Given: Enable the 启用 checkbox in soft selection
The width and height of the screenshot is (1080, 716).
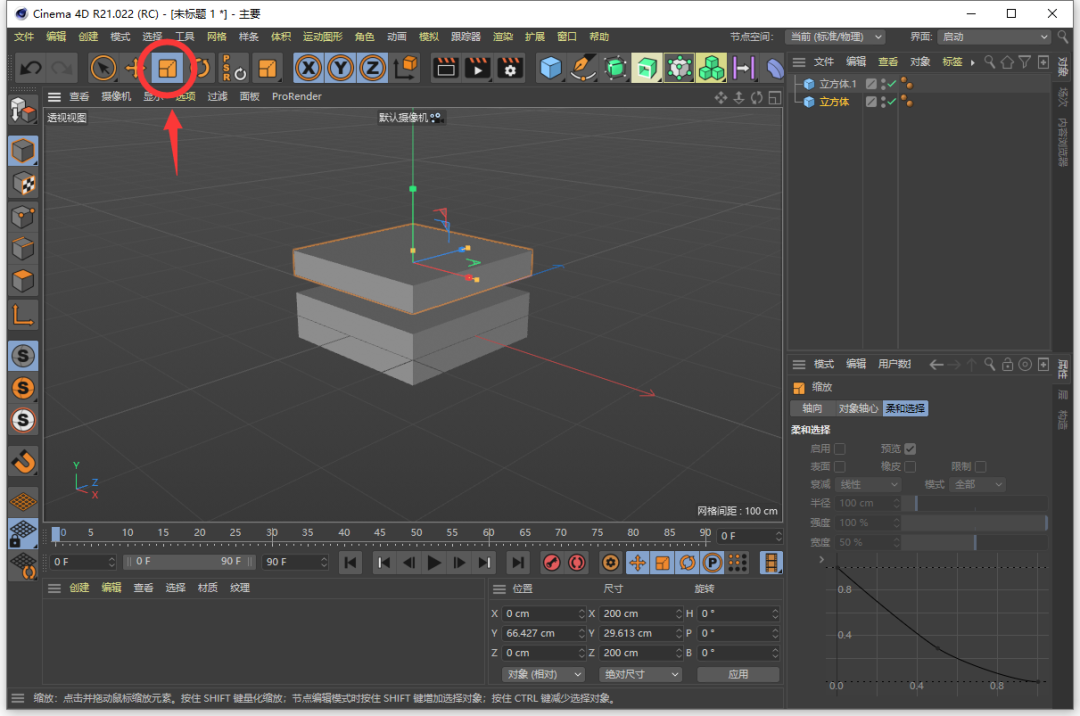Looking at the screenshot, I should (840, 449).
